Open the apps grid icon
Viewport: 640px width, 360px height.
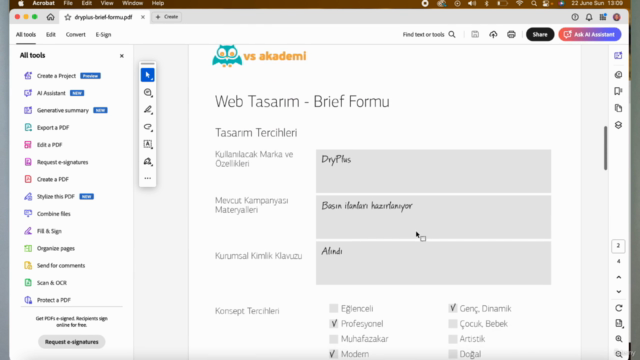[x=603, y=17]
